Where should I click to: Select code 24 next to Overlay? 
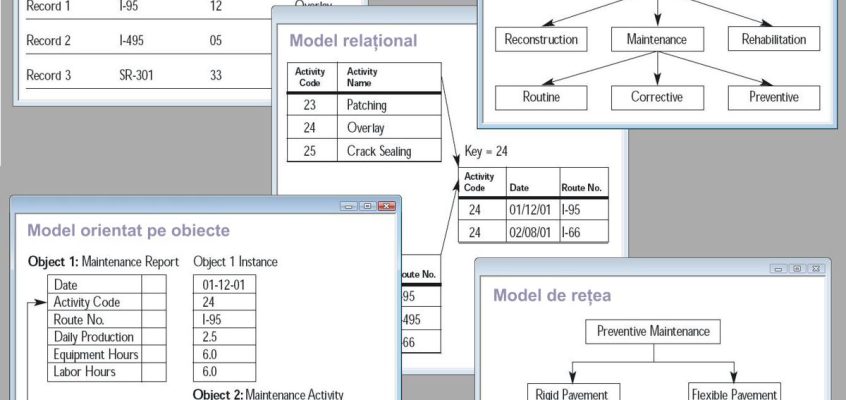(312, 128)
